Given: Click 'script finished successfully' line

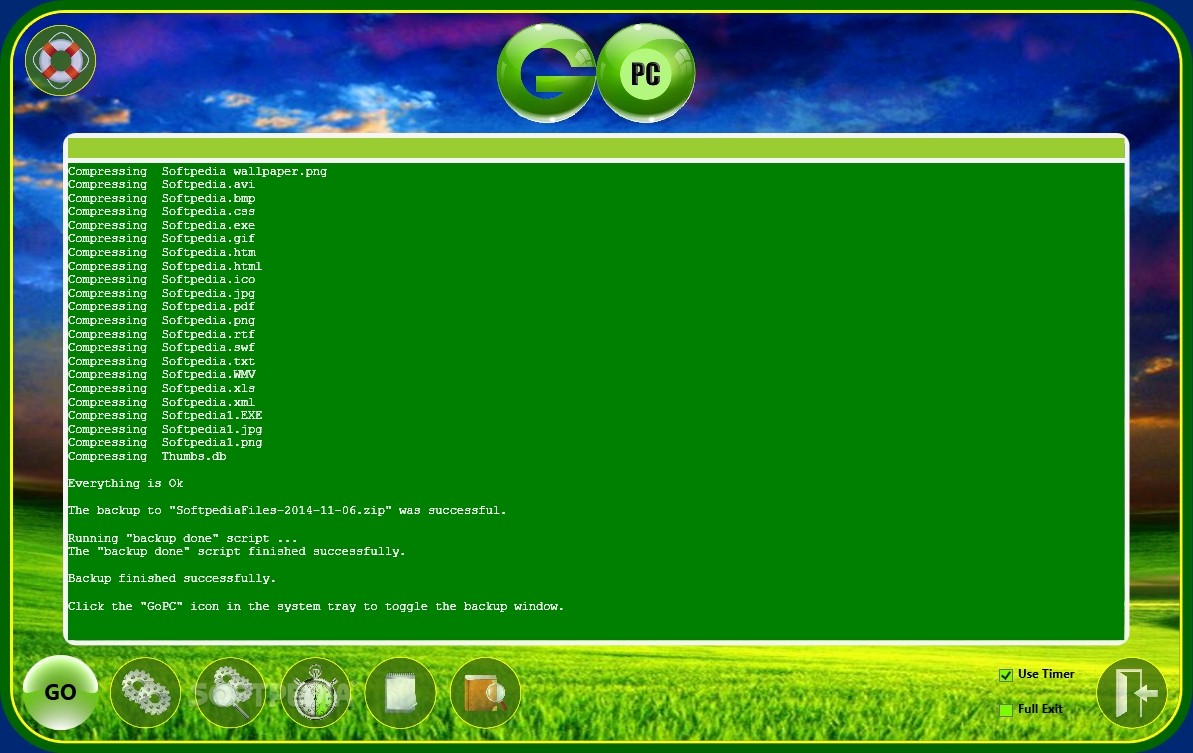Looking at the screenshot, I should pyautogui.click(x=237, y=551).
